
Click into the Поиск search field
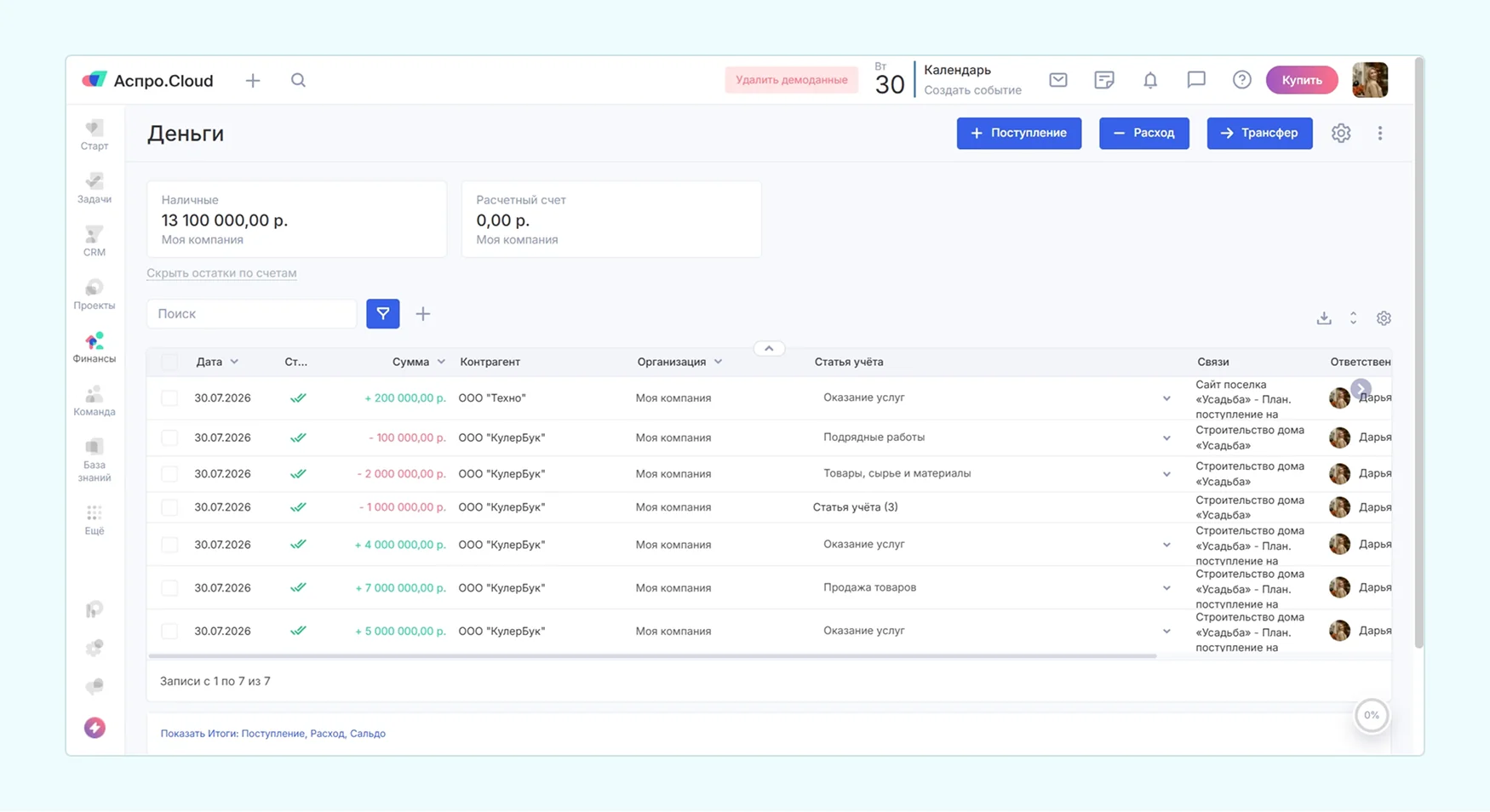[x=251, y=314]
